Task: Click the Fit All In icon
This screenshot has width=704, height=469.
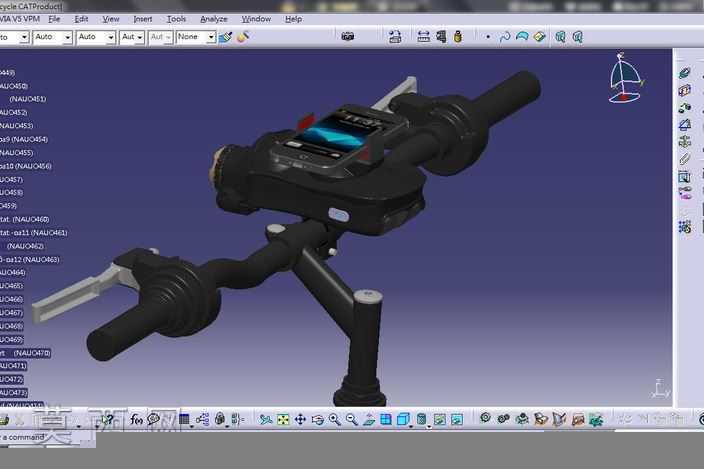Action: 283,420
